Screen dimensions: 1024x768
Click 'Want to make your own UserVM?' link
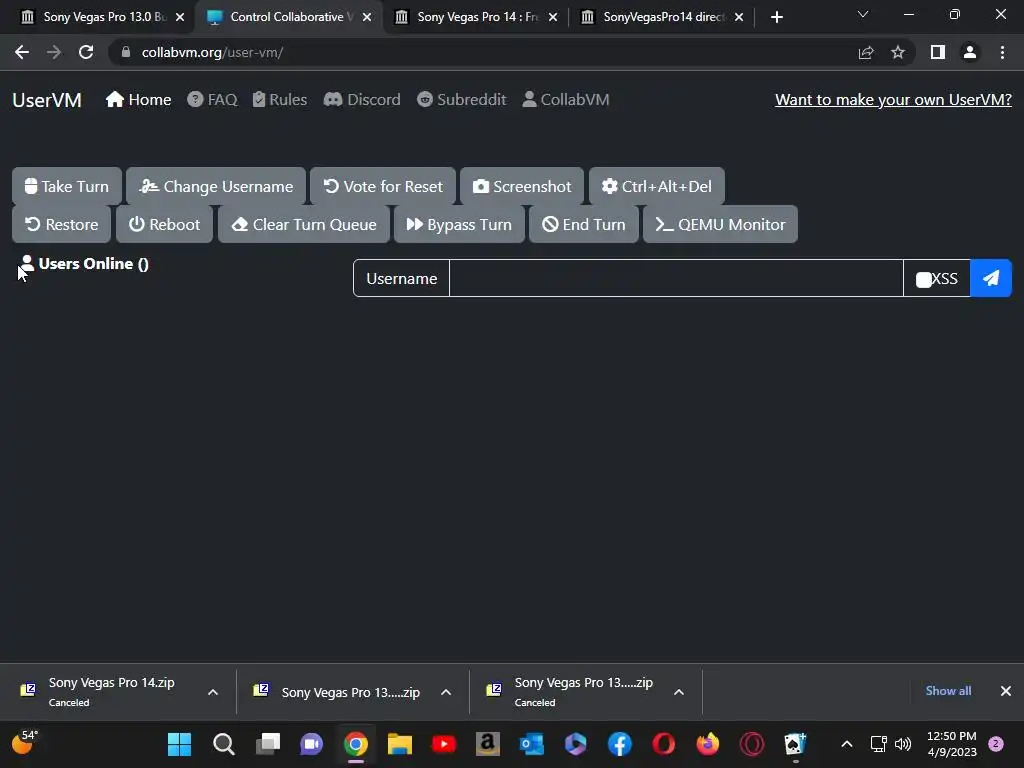(x=893, y=99)
